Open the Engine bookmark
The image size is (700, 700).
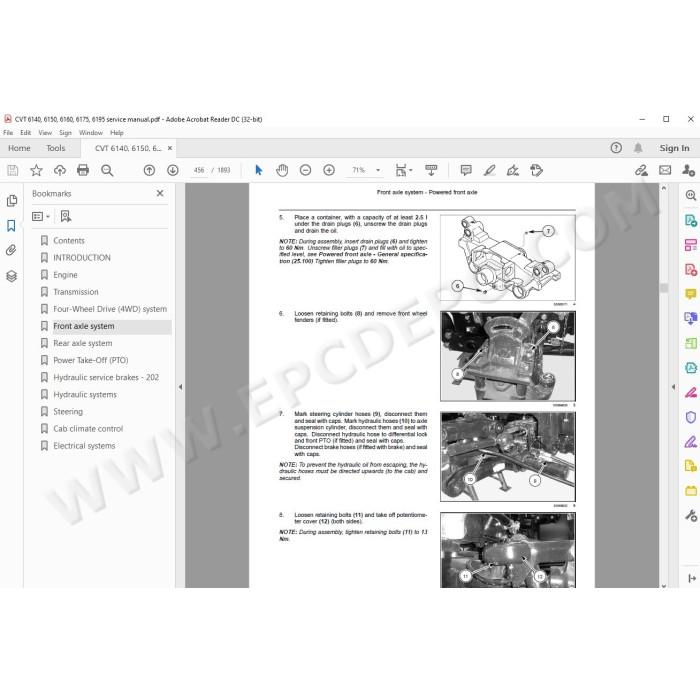(x=65, y=275)
